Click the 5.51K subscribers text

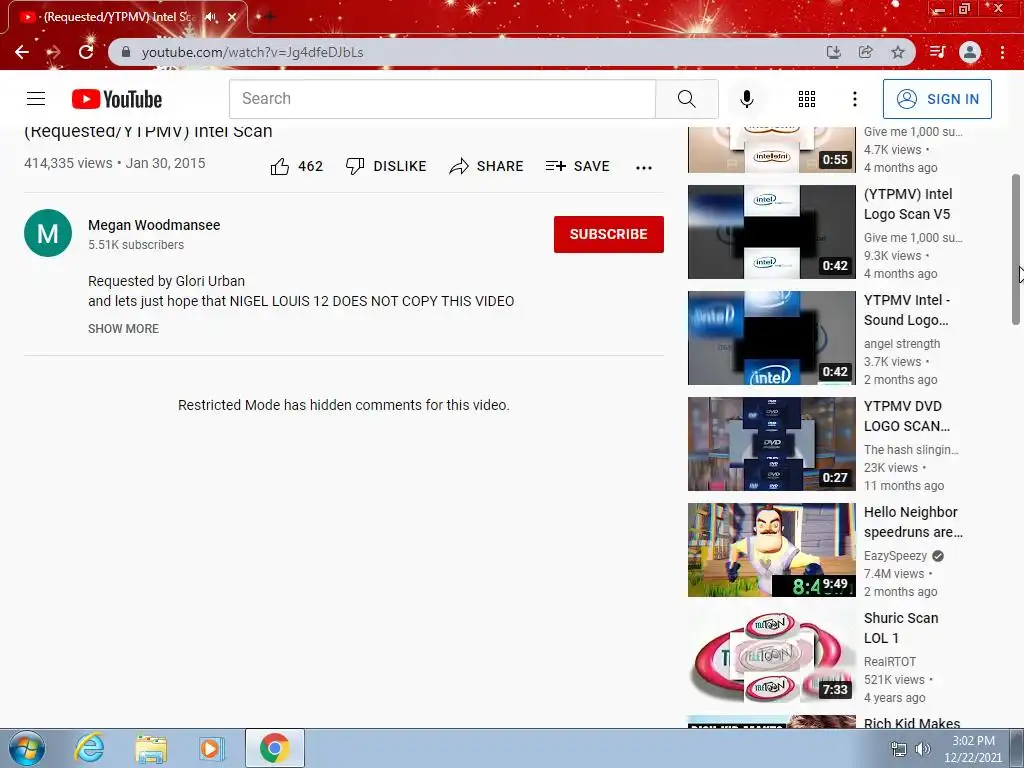coord(136,245)
